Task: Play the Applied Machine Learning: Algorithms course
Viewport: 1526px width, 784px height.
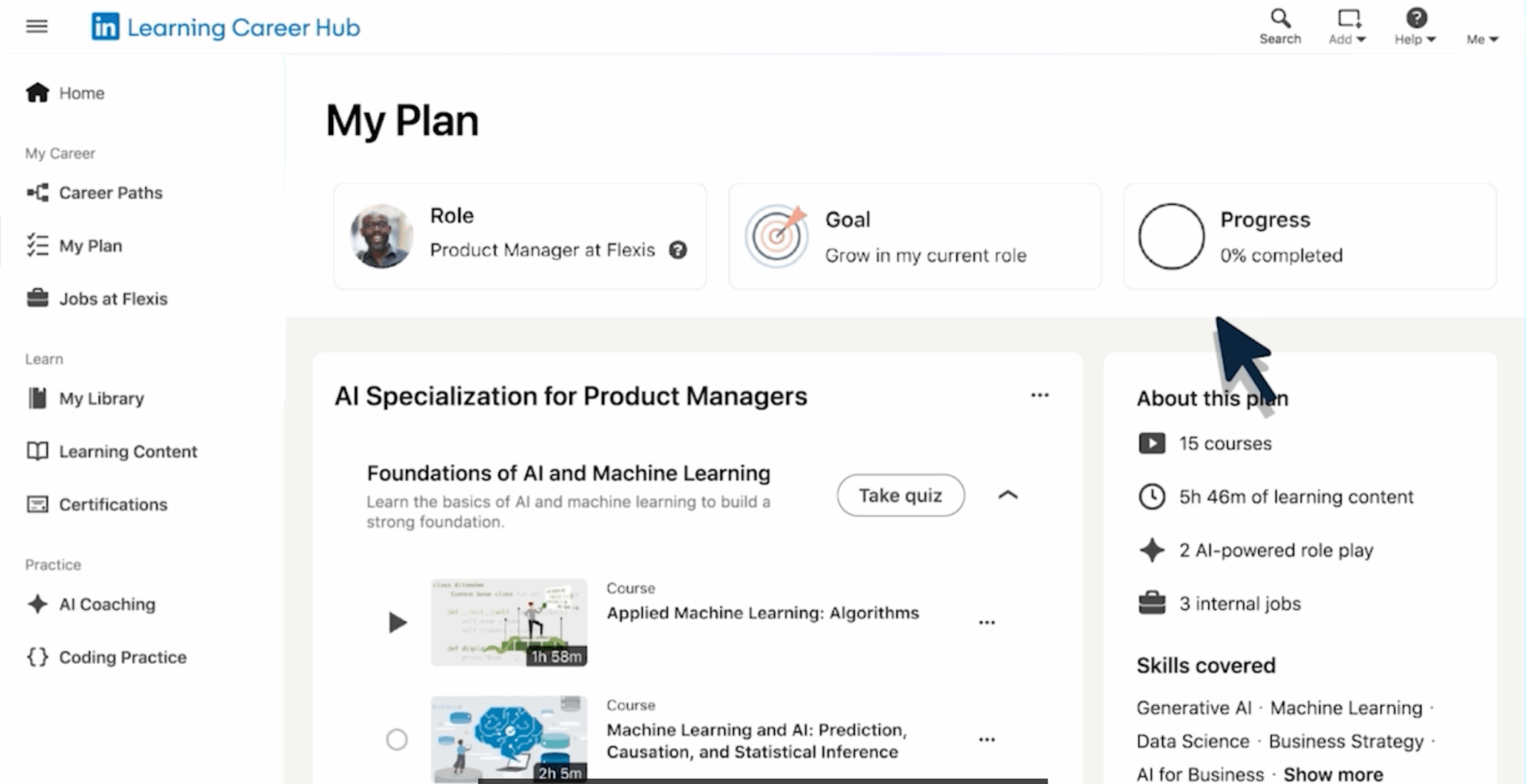Action: pos(397,622)
